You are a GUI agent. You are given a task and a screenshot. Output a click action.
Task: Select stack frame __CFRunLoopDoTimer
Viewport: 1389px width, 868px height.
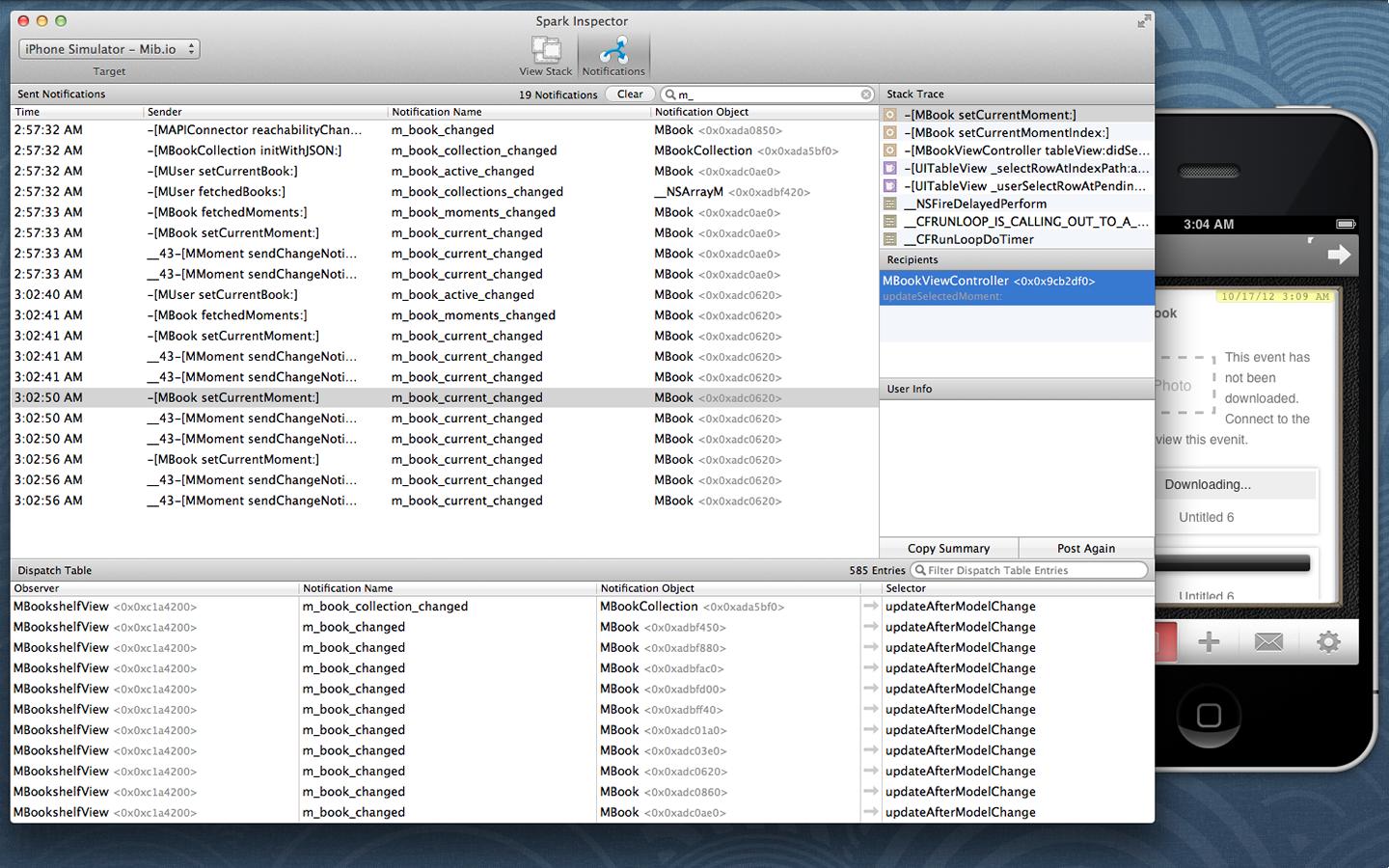(x=1017, y=240)
